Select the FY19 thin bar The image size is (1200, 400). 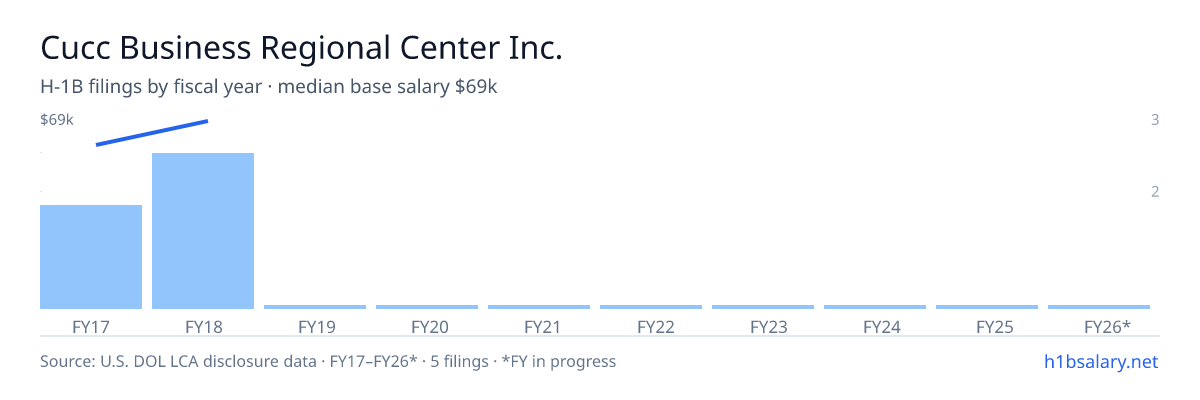tap(315, 307)
